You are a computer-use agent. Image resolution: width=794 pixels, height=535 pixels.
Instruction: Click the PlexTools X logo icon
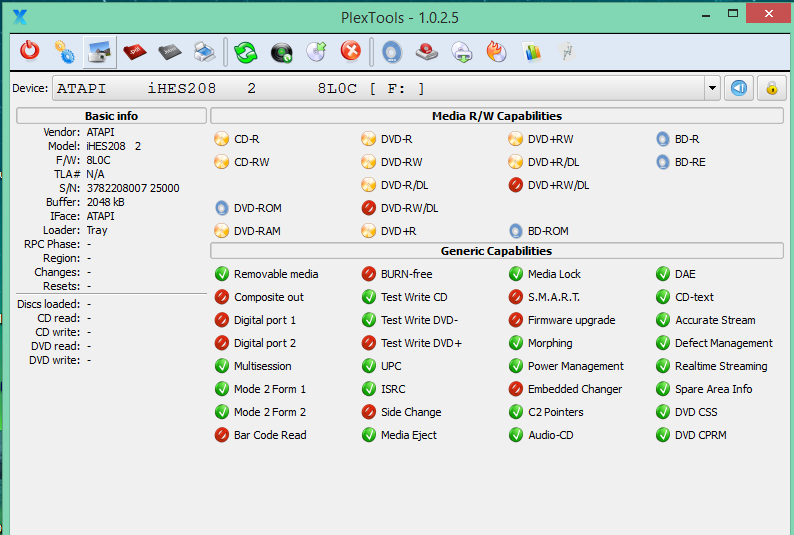click(20, 17)
